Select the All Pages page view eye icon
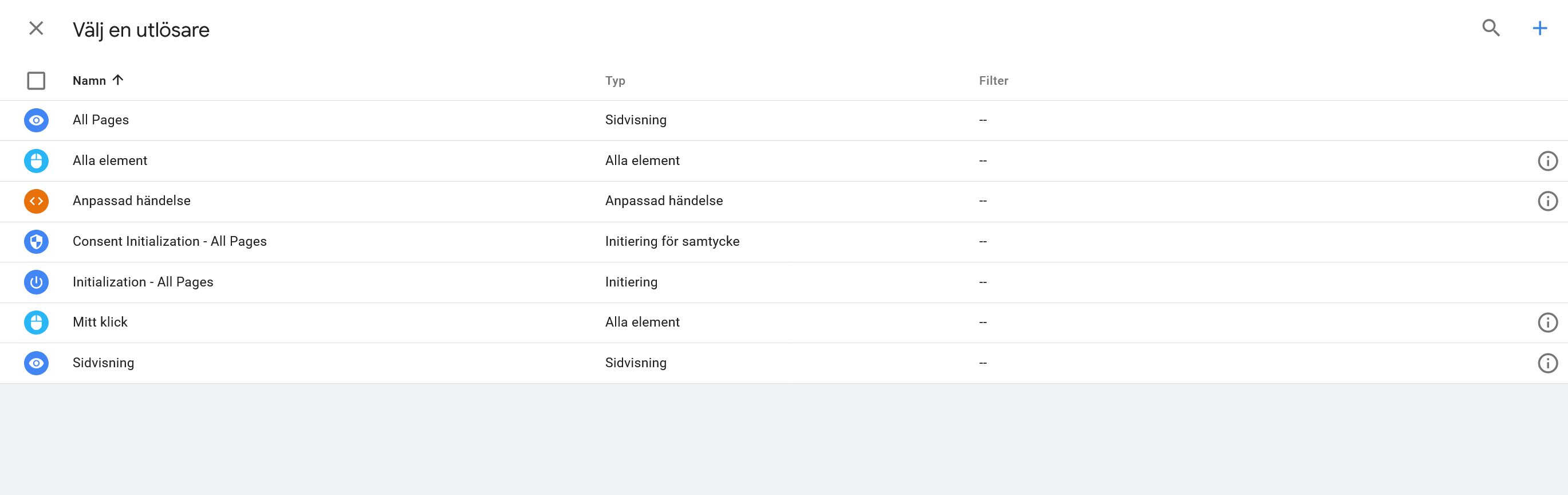 (36, 120)
